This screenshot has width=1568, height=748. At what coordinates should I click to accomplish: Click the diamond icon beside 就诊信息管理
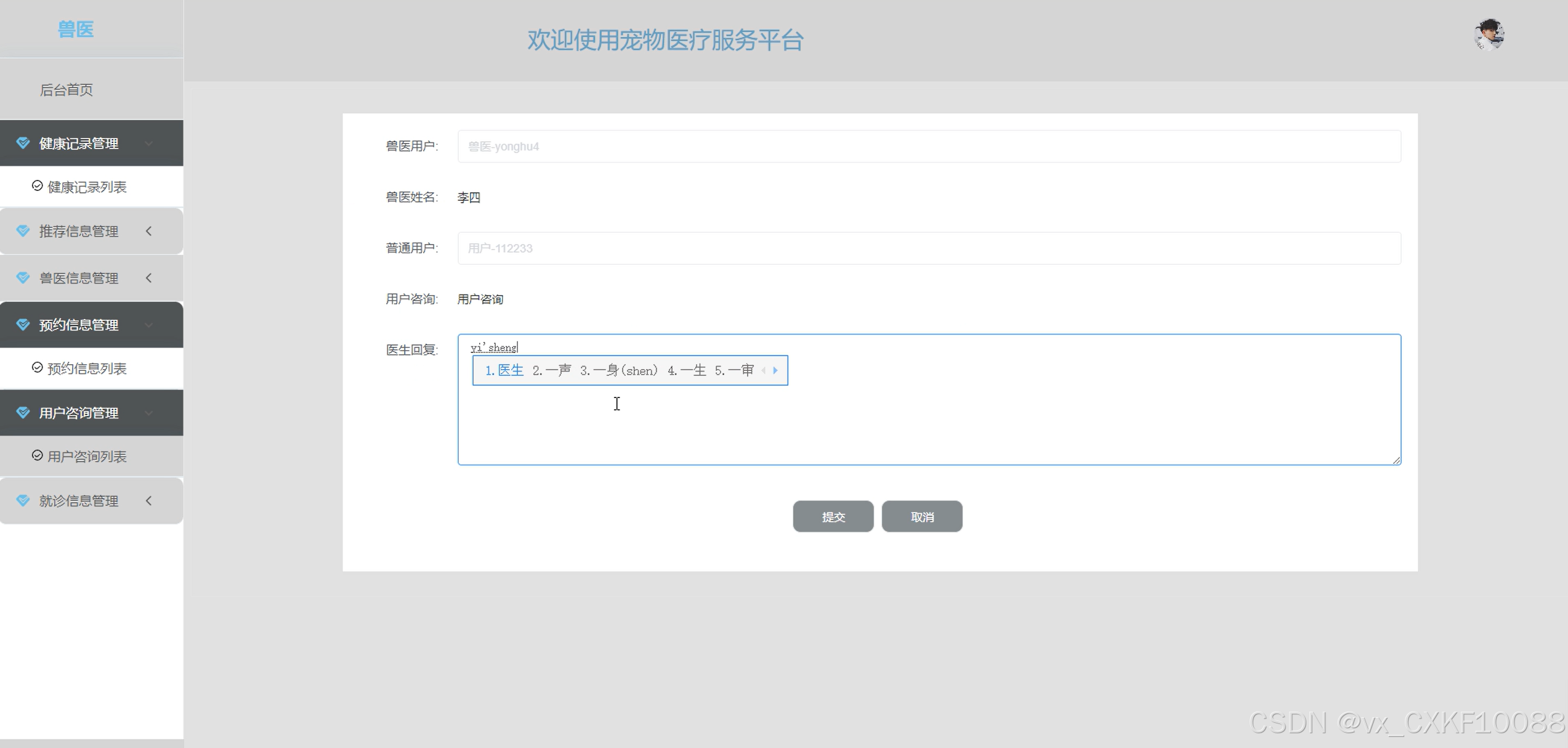pyautogui.click(x=23, y=501)
